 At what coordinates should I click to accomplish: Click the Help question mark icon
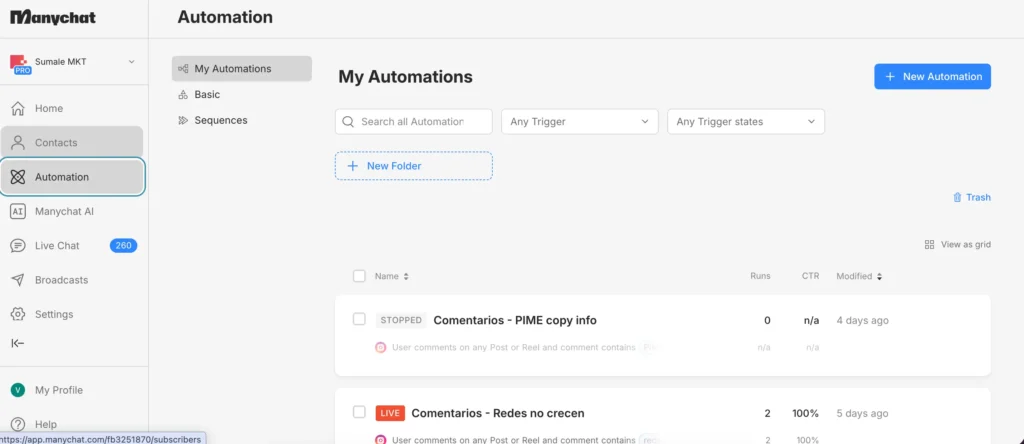coord(18,424)
